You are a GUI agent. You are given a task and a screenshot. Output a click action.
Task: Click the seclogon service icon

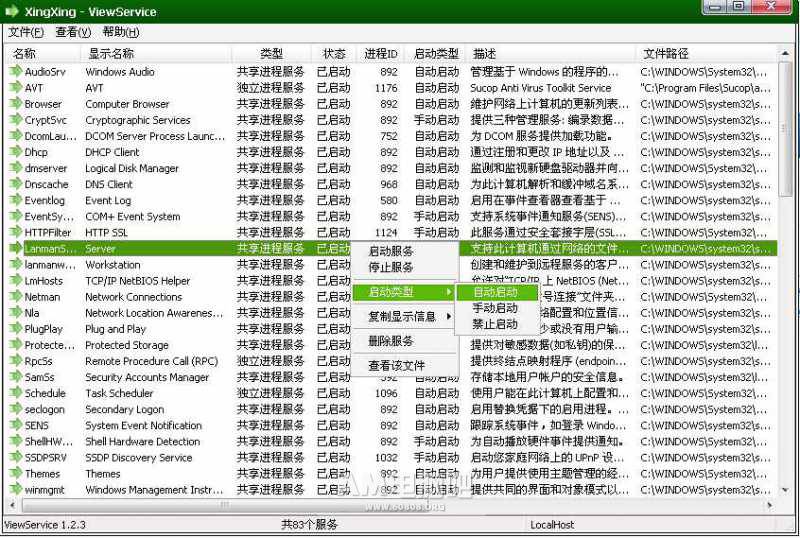16,409
